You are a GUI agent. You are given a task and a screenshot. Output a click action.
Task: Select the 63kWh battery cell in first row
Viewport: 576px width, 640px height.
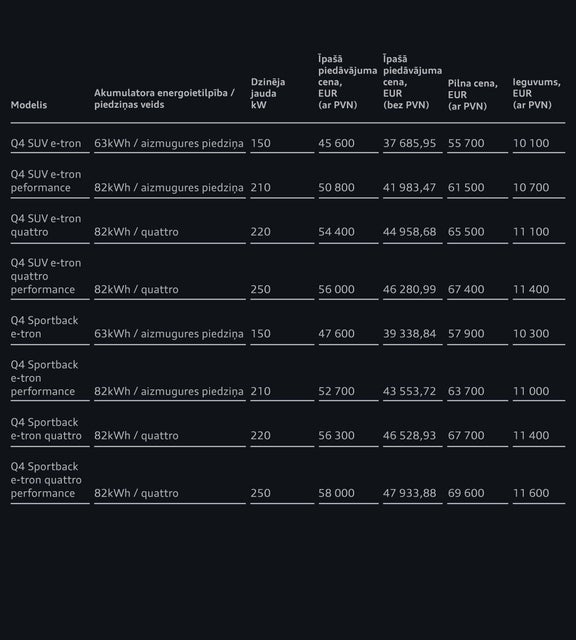coord(169,143)
